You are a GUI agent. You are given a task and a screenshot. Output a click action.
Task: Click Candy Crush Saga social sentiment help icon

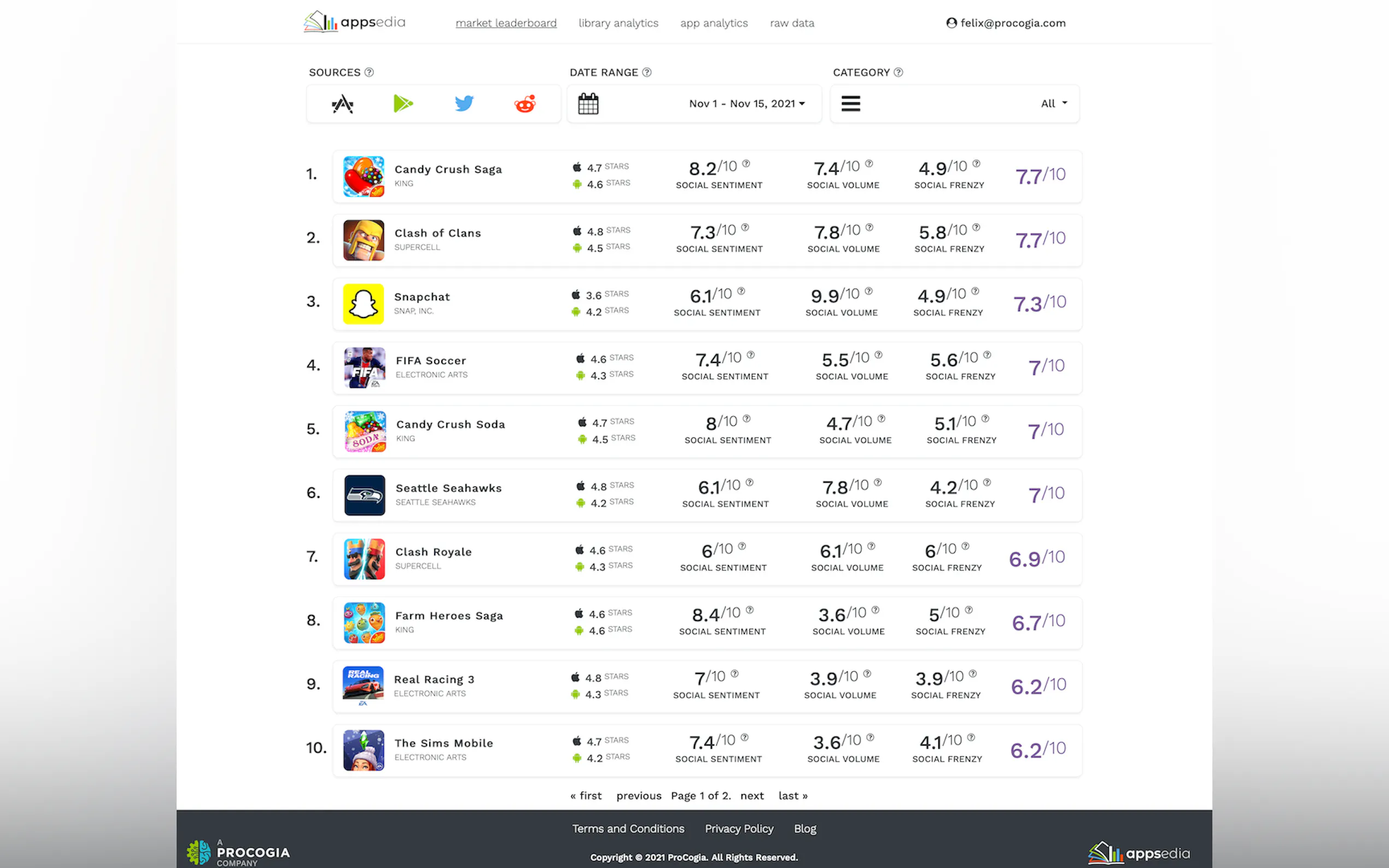(x=746, y=163)
